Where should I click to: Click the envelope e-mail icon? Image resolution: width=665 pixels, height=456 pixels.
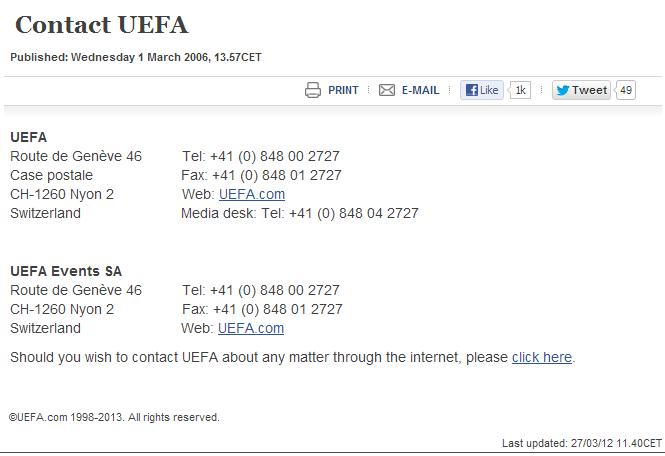pyautogui.click(x=387, y=90)
